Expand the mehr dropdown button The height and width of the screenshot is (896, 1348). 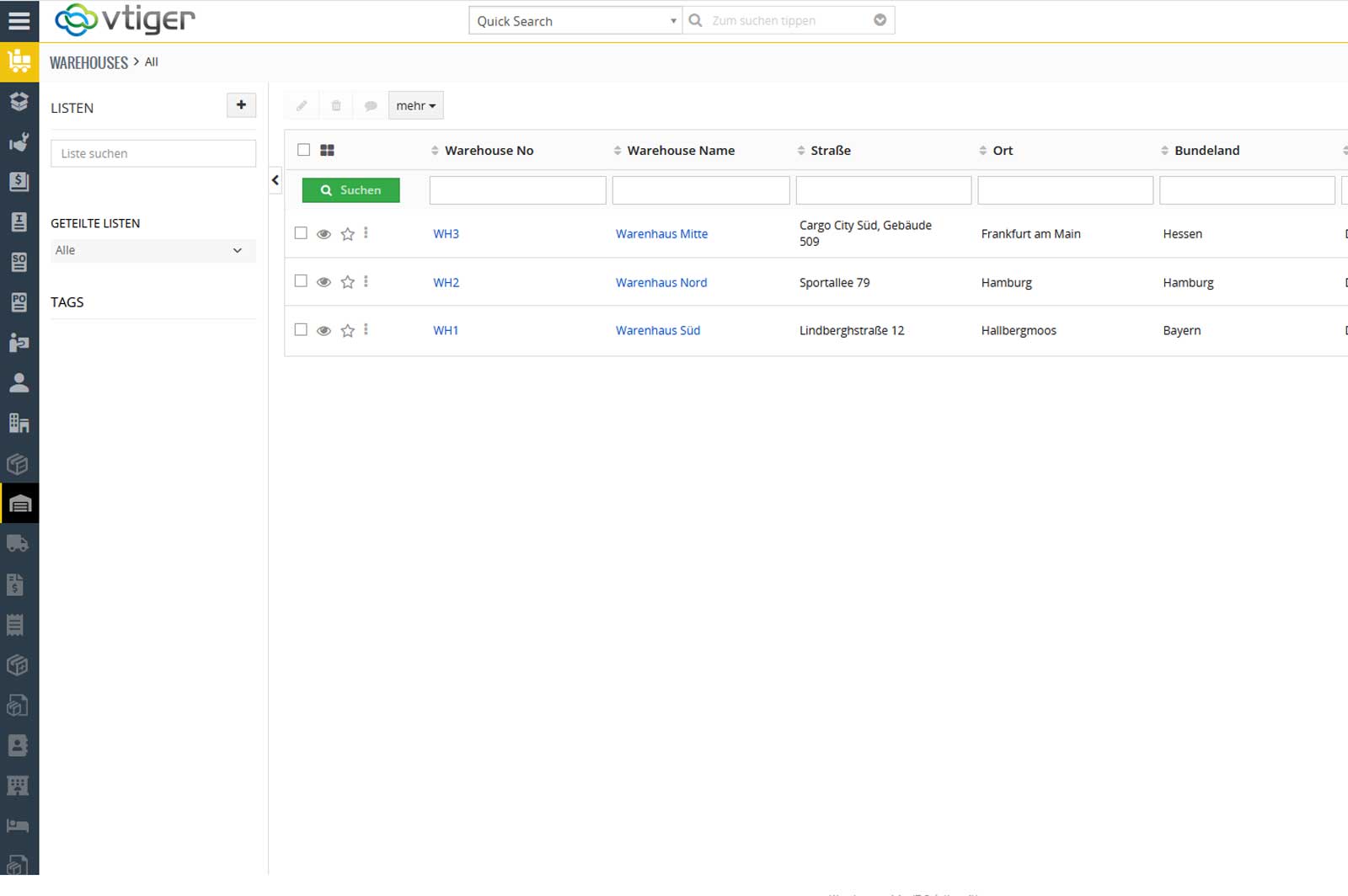415,105
